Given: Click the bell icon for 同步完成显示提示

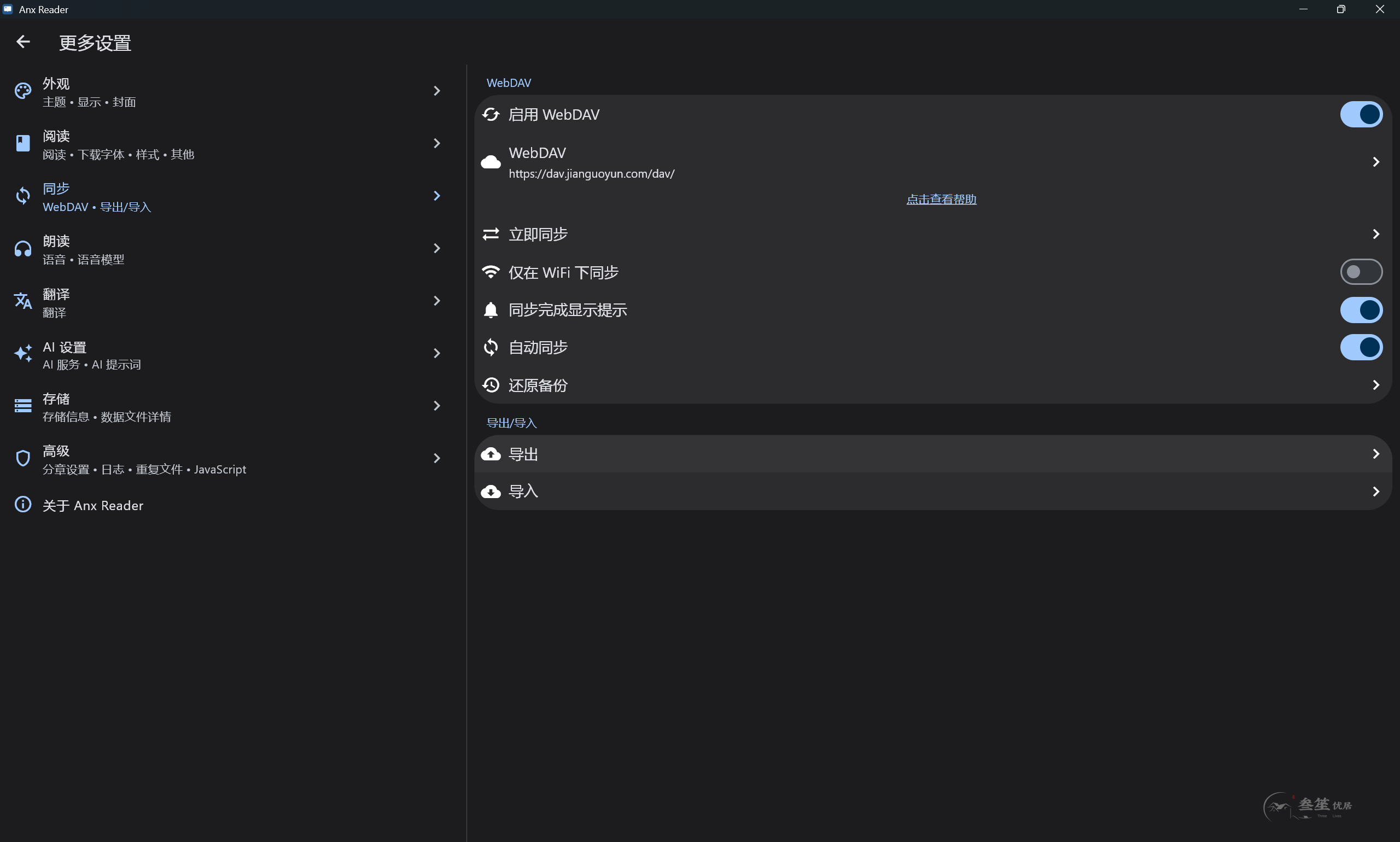Looking at the screenshot, I should click(491, 310).
